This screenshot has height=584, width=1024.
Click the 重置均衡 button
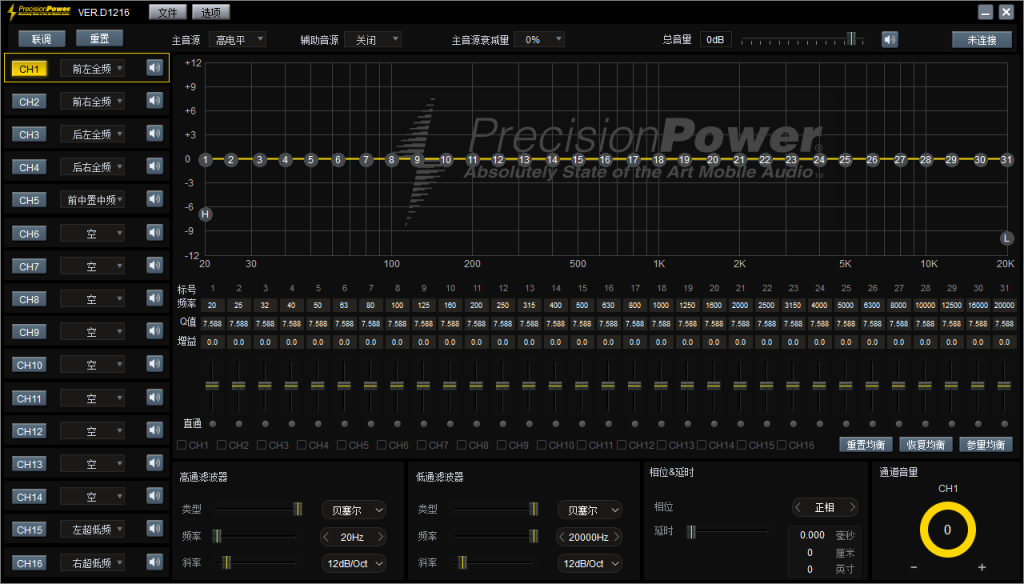click(x=865, y=445)
